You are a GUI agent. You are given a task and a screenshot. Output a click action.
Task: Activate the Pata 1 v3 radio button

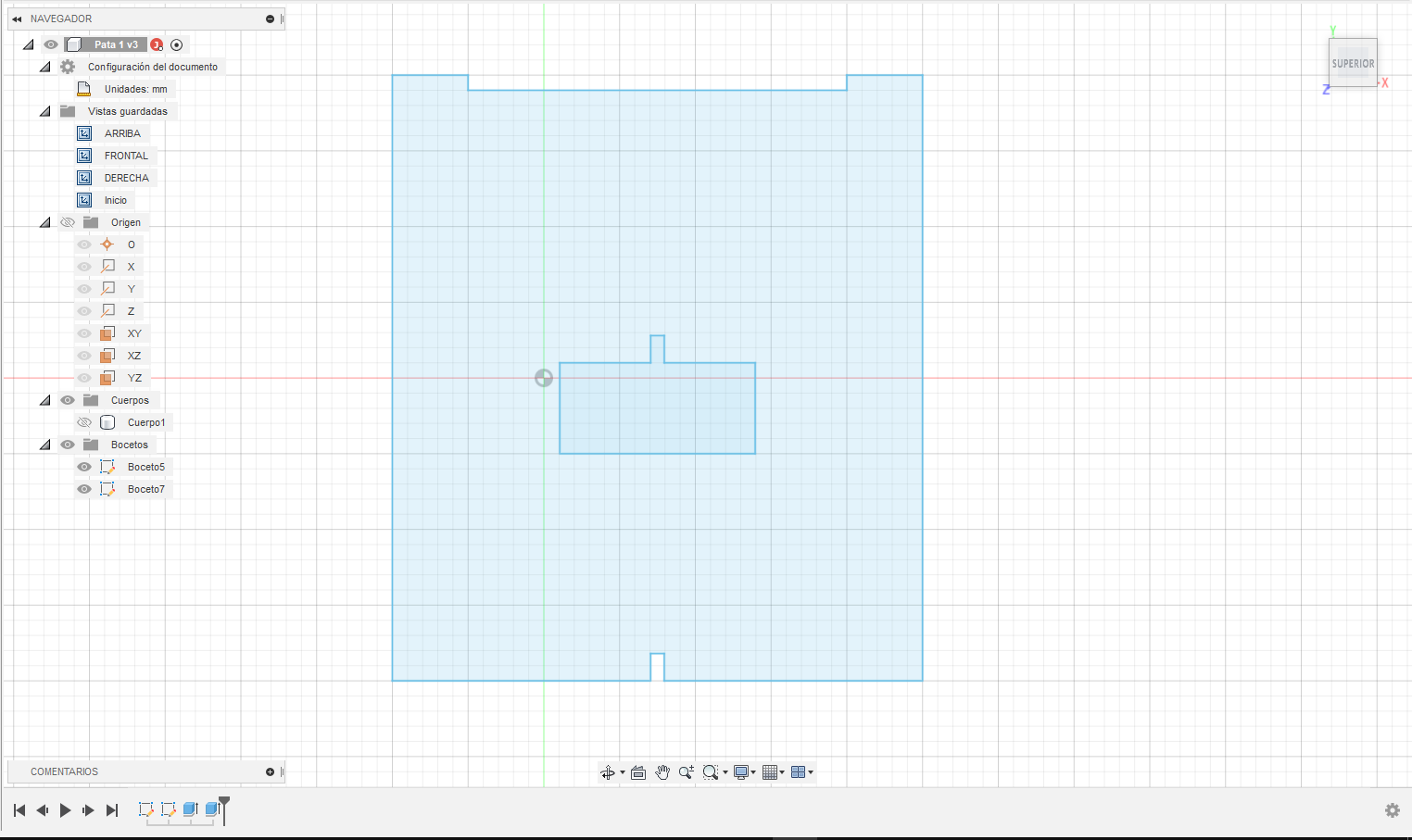coord(177,44)
